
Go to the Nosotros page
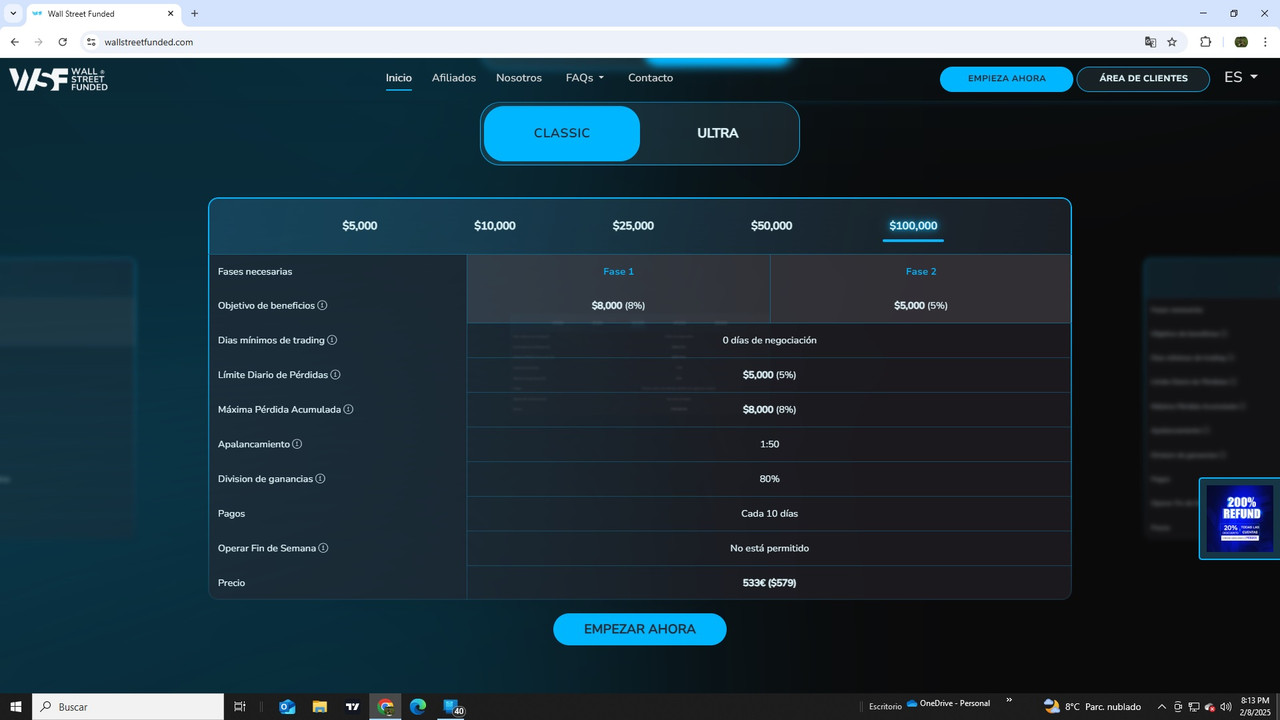tap(519, 78)
